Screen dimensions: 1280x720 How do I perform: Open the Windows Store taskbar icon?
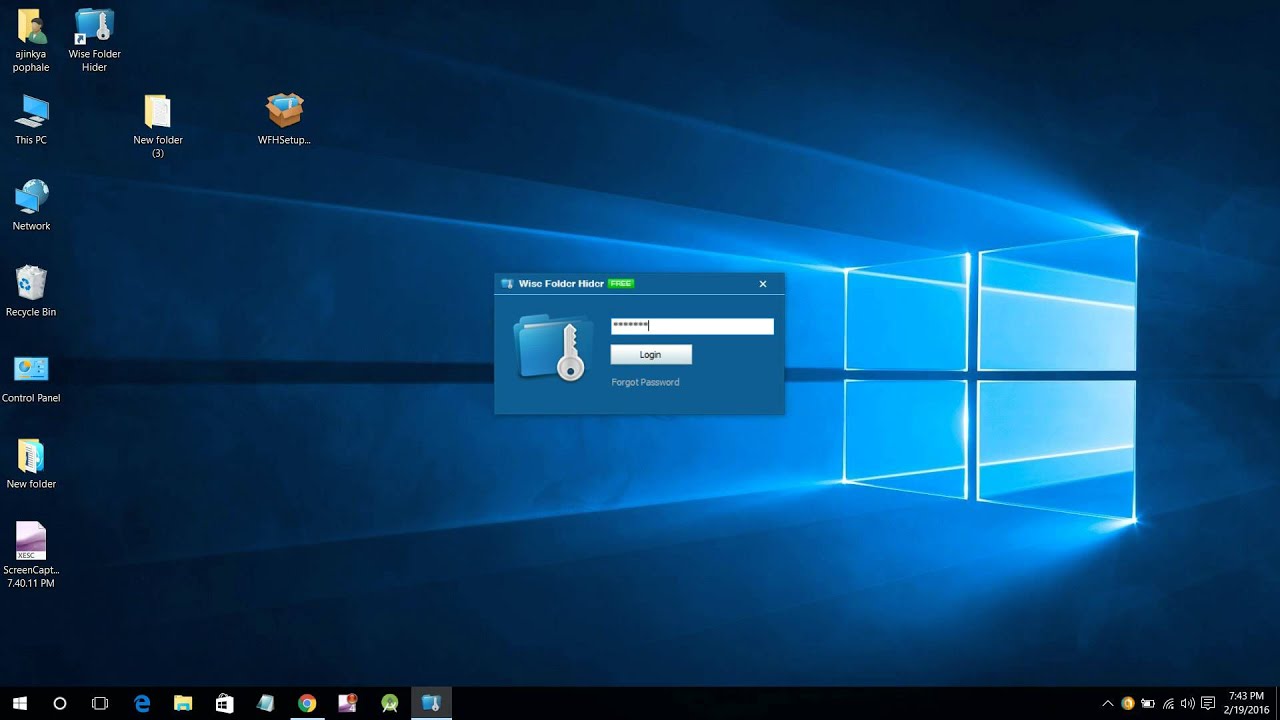click(x=224, y=703)
